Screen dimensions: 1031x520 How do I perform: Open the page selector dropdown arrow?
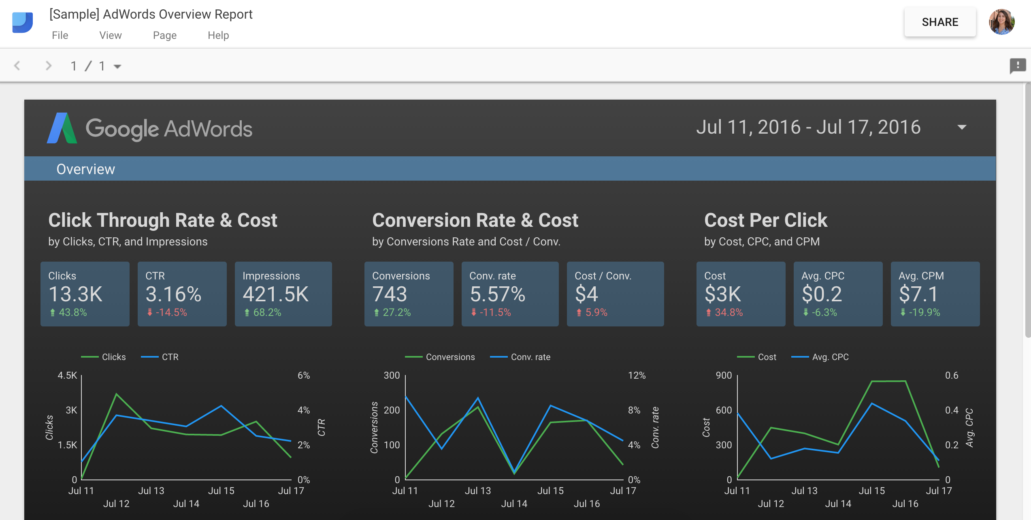coord(117,66)
